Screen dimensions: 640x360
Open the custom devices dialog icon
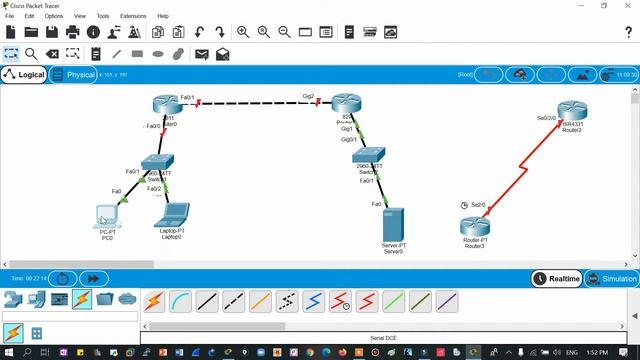(326, 32)
